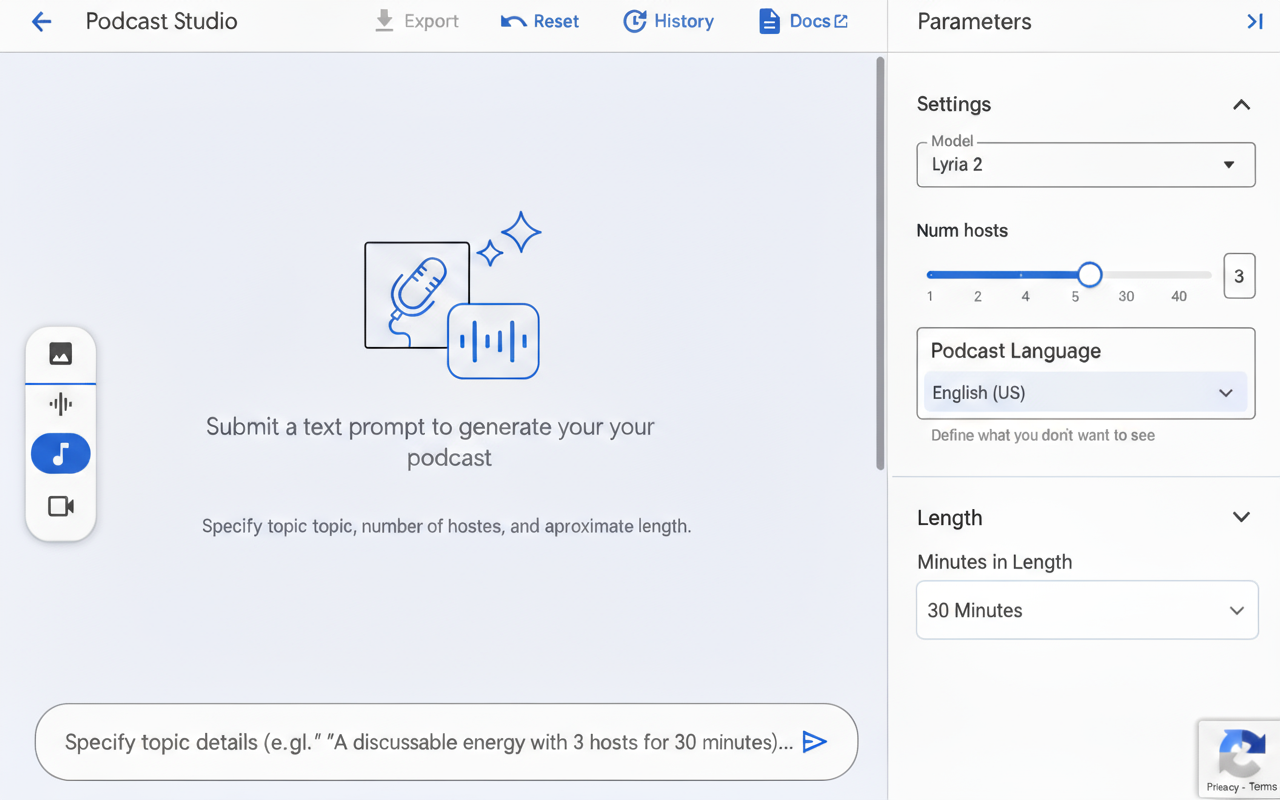Select the music generation tool in sidebar
The image size is (1280, 800).
click(60, 453)
